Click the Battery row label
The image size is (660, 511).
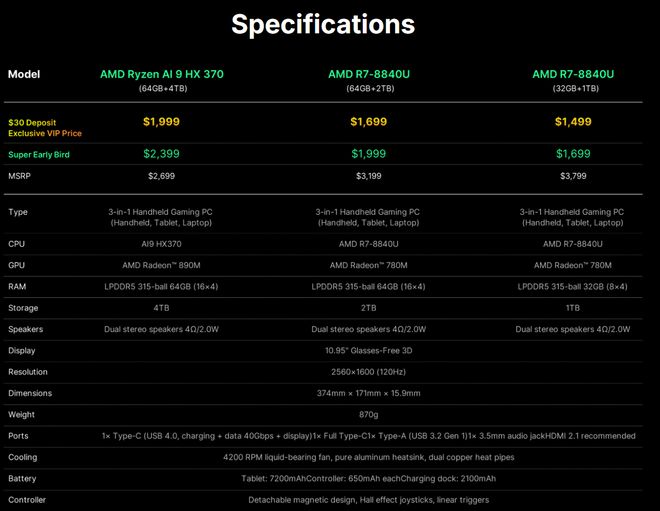[23, 478]
